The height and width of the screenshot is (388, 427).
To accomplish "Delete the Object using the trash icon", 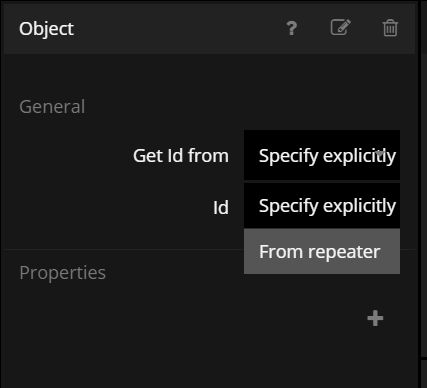I will click(x=390, y=28).
